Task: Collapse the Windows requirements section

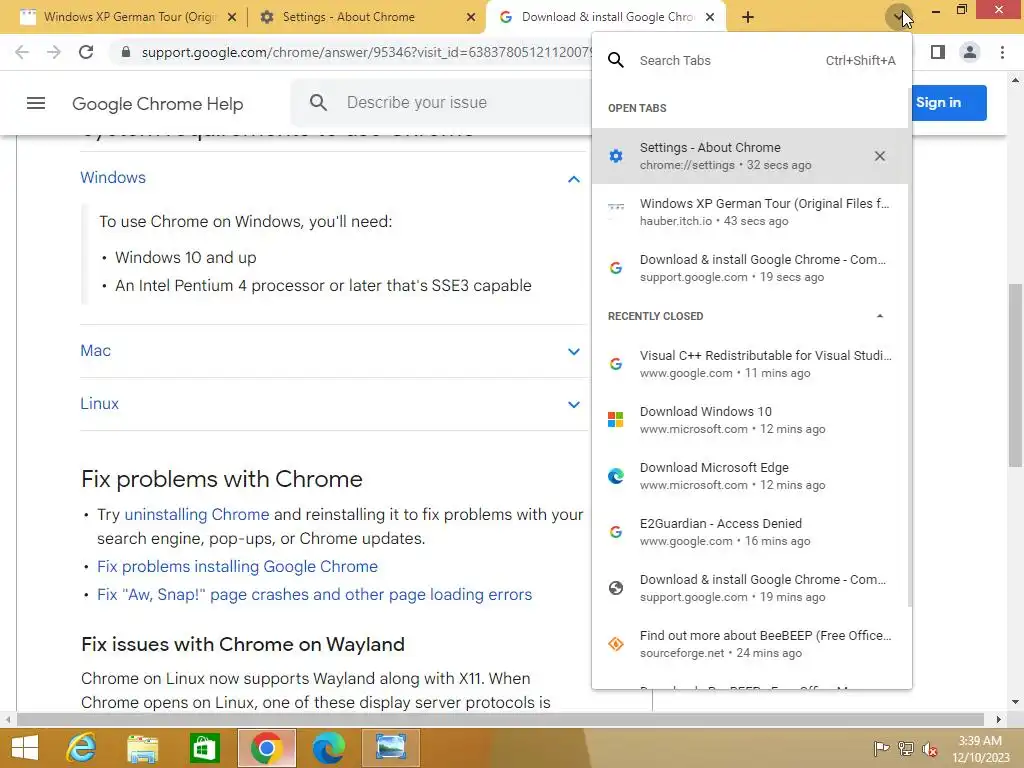Action: pos(573,179)
